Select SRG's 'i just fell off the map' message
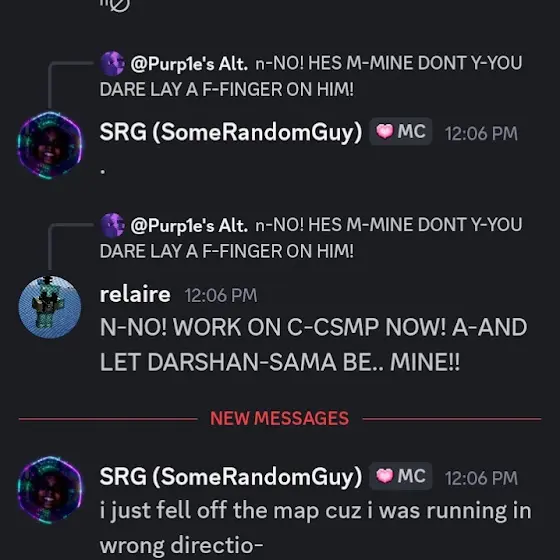Screen dimensions: 560x560 click(316, 528)
